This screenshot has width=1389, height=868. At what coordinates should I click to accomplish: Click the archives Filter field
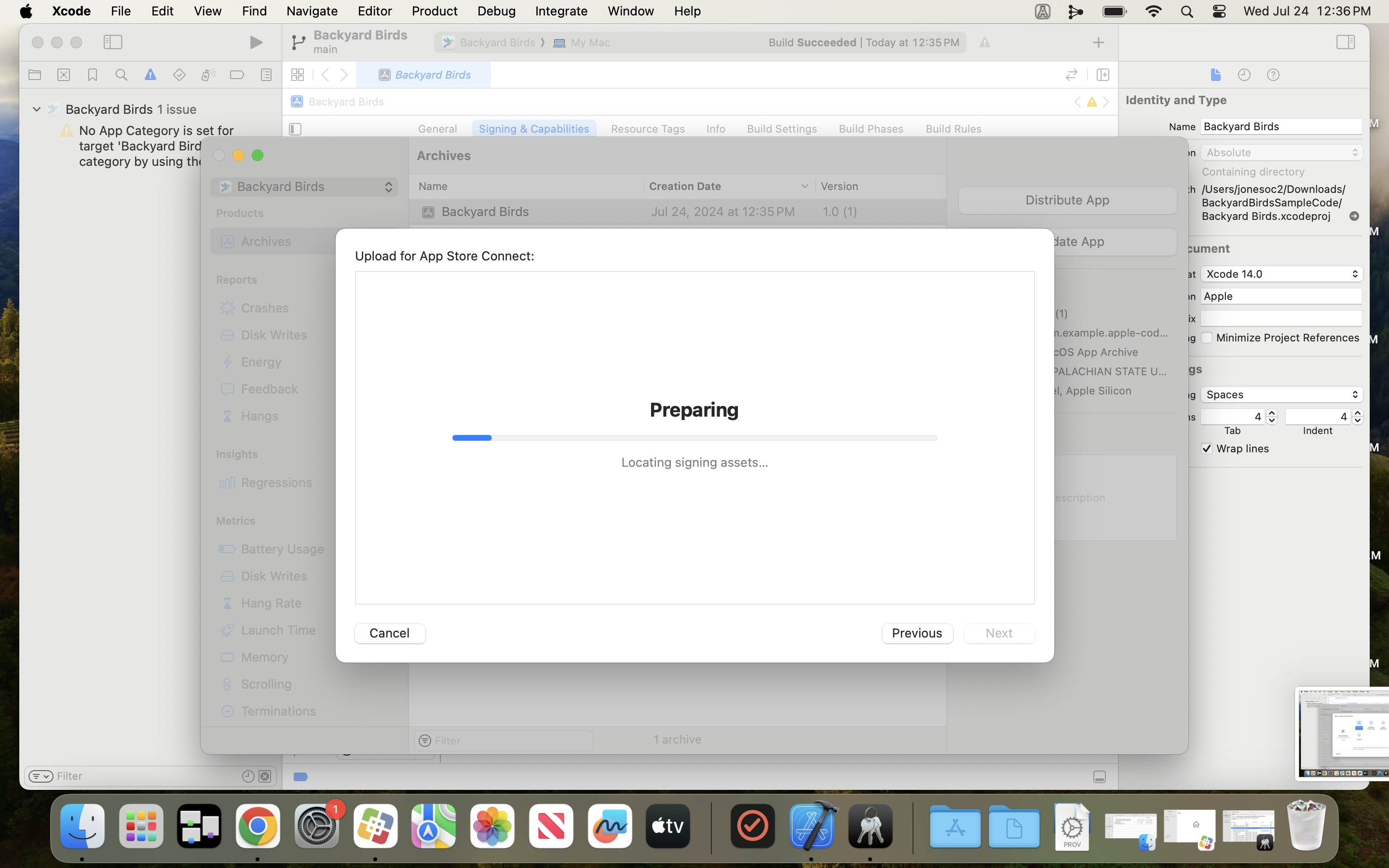(x=504, y=741)
